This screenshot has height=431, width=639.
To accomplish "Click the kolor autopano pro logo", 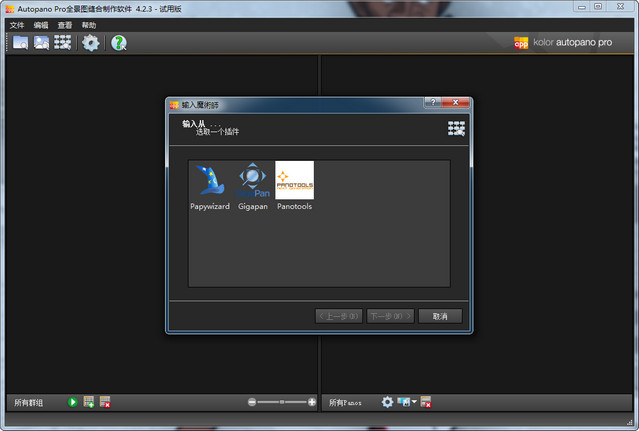I will pyautogui.click(x=563, y=42).
